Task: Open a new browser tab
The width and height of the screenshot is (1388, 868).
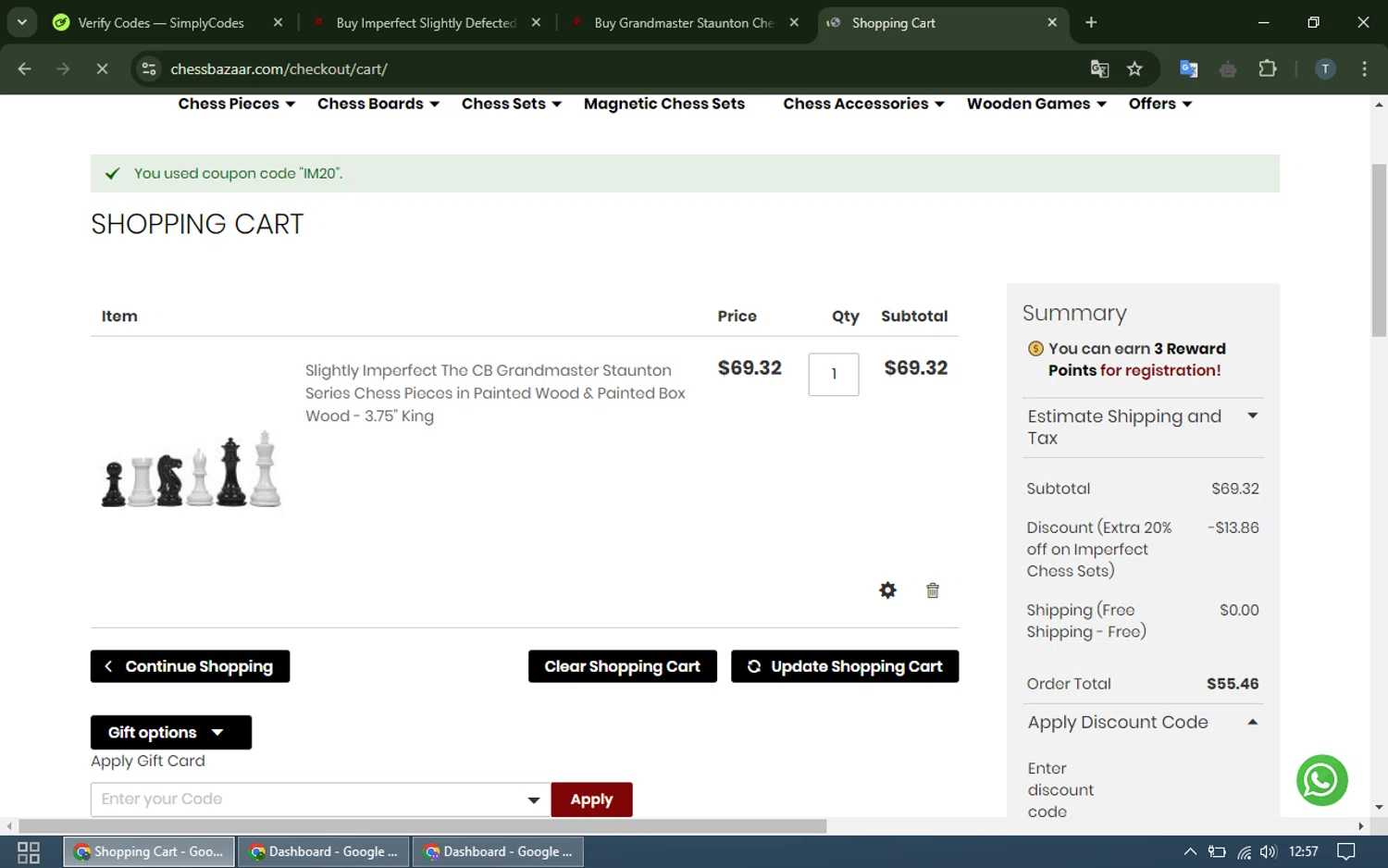Action: pyautogui.click(x=1091, y=22)
